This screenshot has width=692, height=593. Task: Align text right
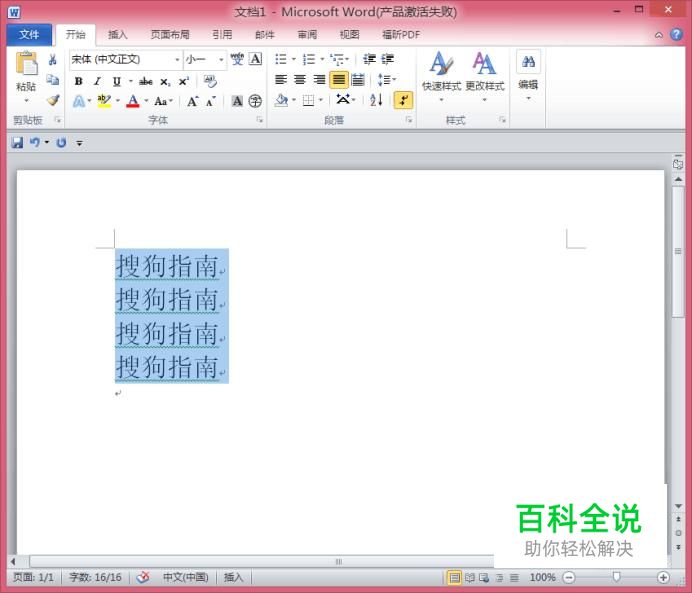pyautogui.click(x=319, y=79)
